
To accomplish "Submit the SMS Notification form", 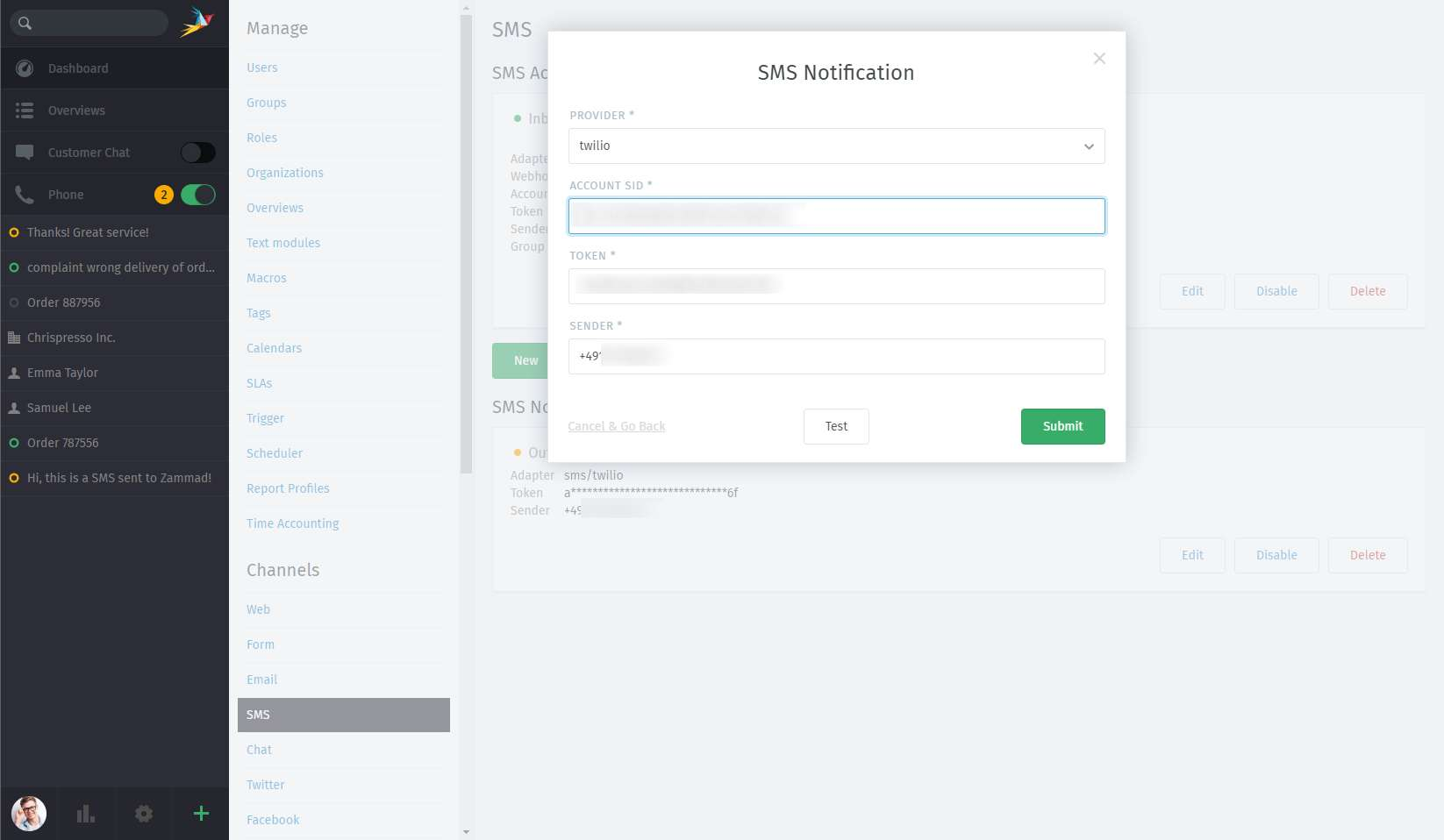I will click(1063, 426).
